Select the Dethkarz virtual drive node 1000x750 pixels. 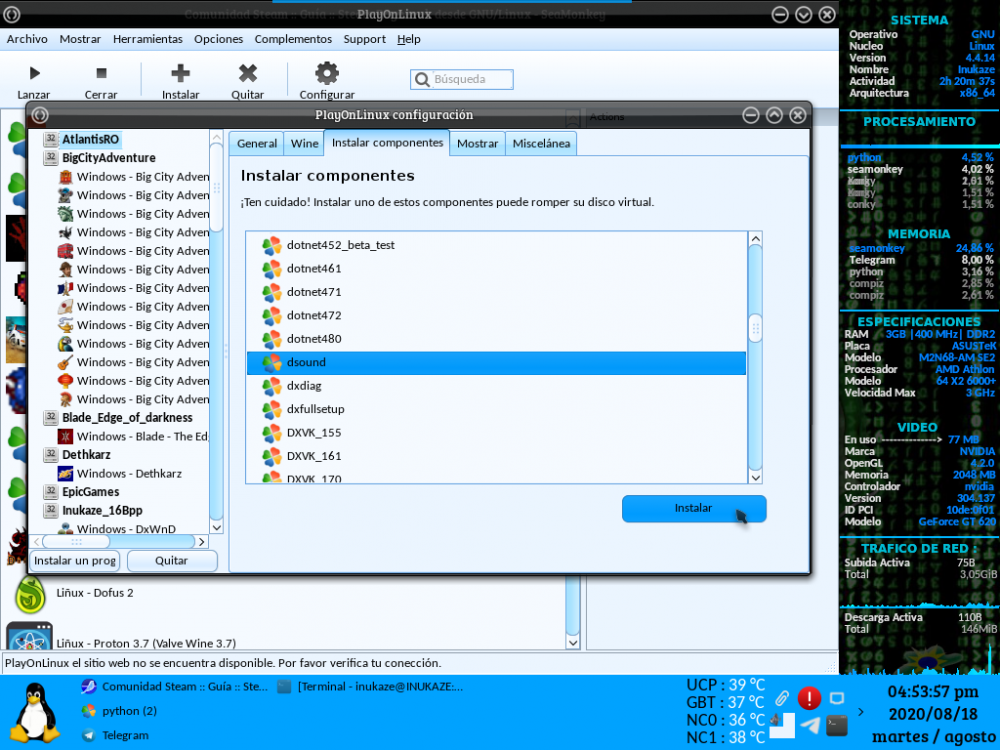point(92,455)
